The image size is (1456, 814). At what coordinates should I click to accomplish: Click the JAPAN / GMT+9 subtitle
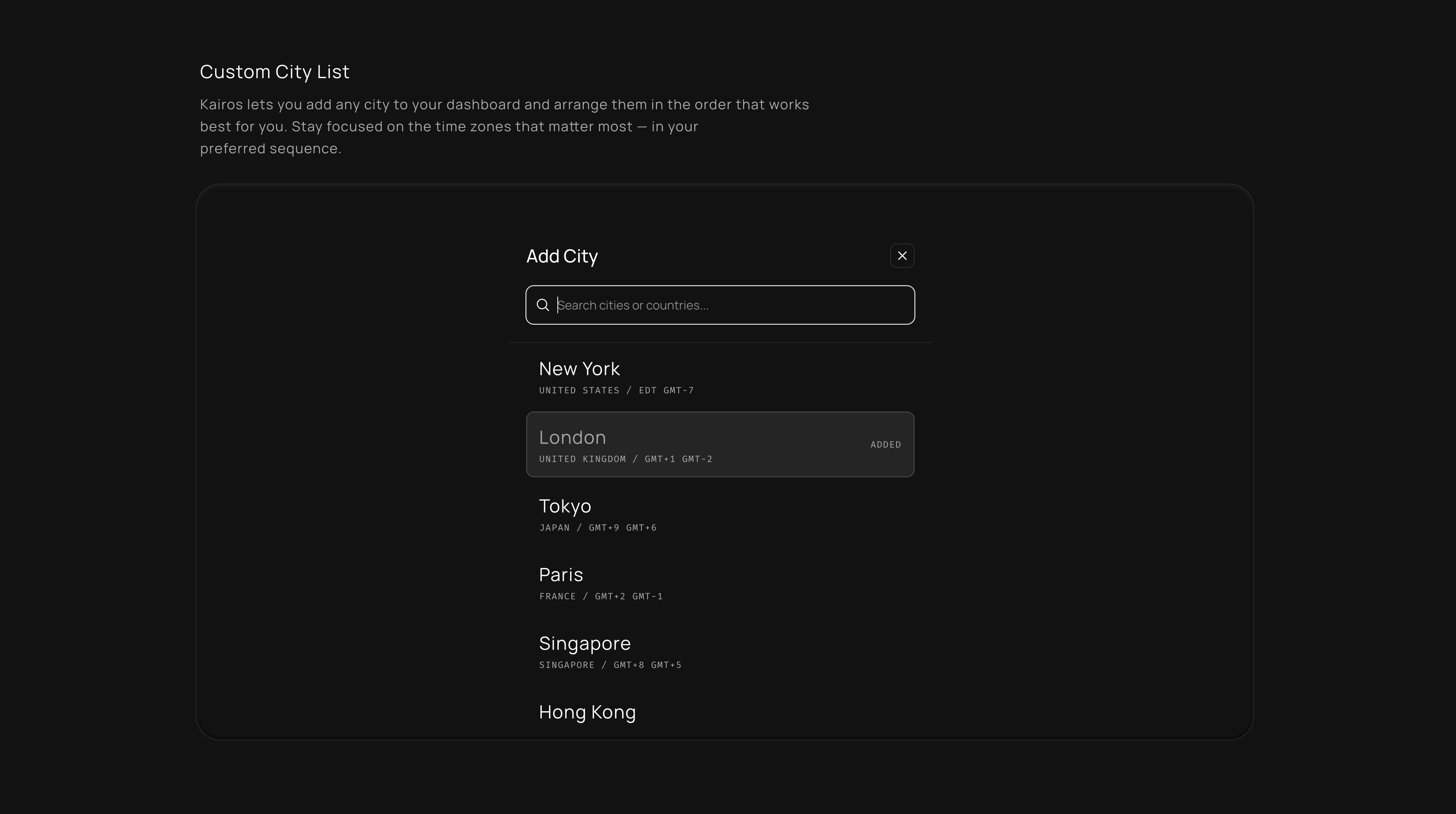tap(598, 528)
